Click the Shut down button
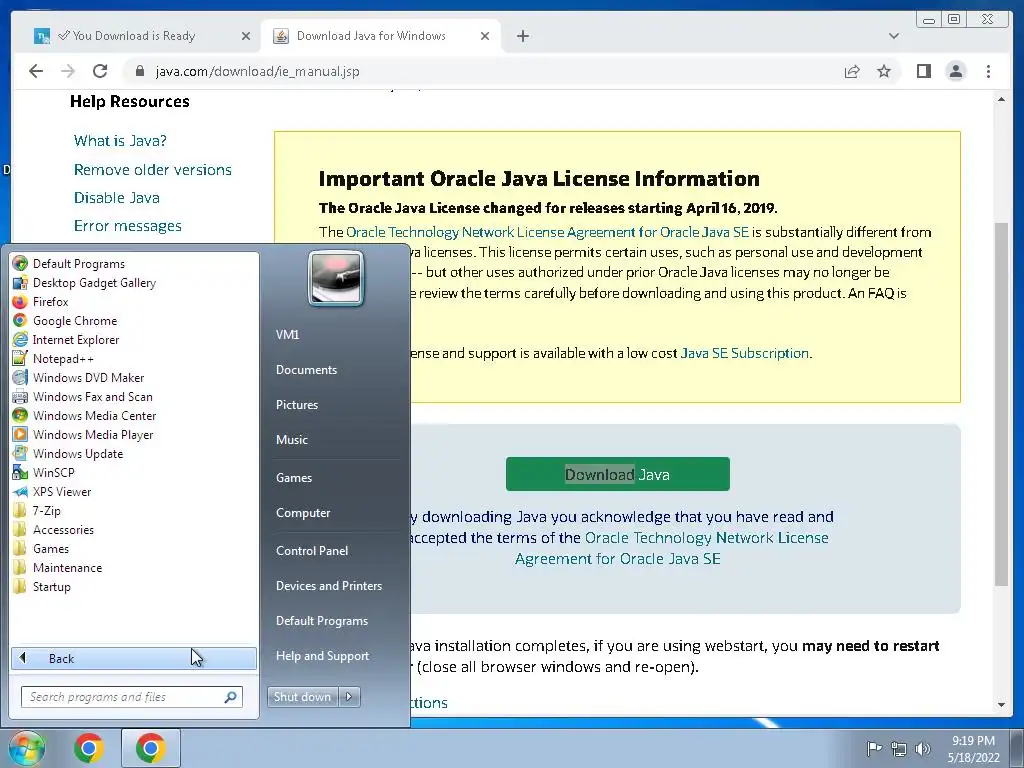The height and width of the screenshot is (768, 1024). pyautogui.click(x=302, y=697)
